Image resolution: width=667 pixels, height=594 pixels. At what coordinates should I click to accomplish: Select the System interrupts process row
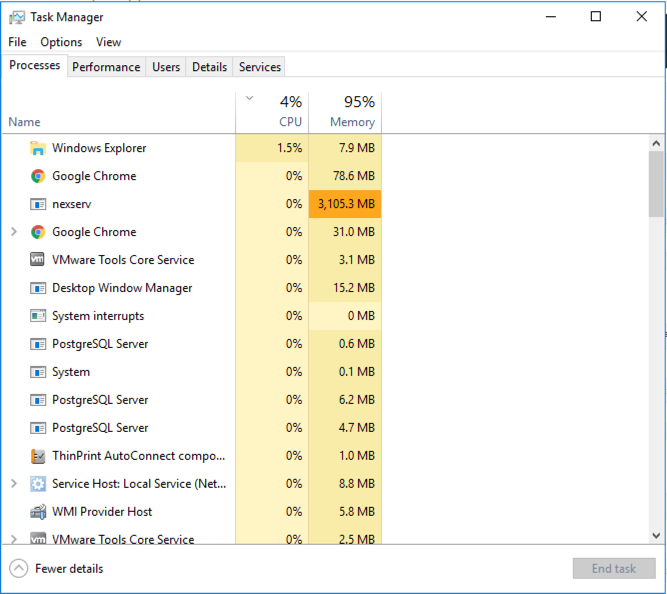[x=98, y=316]
